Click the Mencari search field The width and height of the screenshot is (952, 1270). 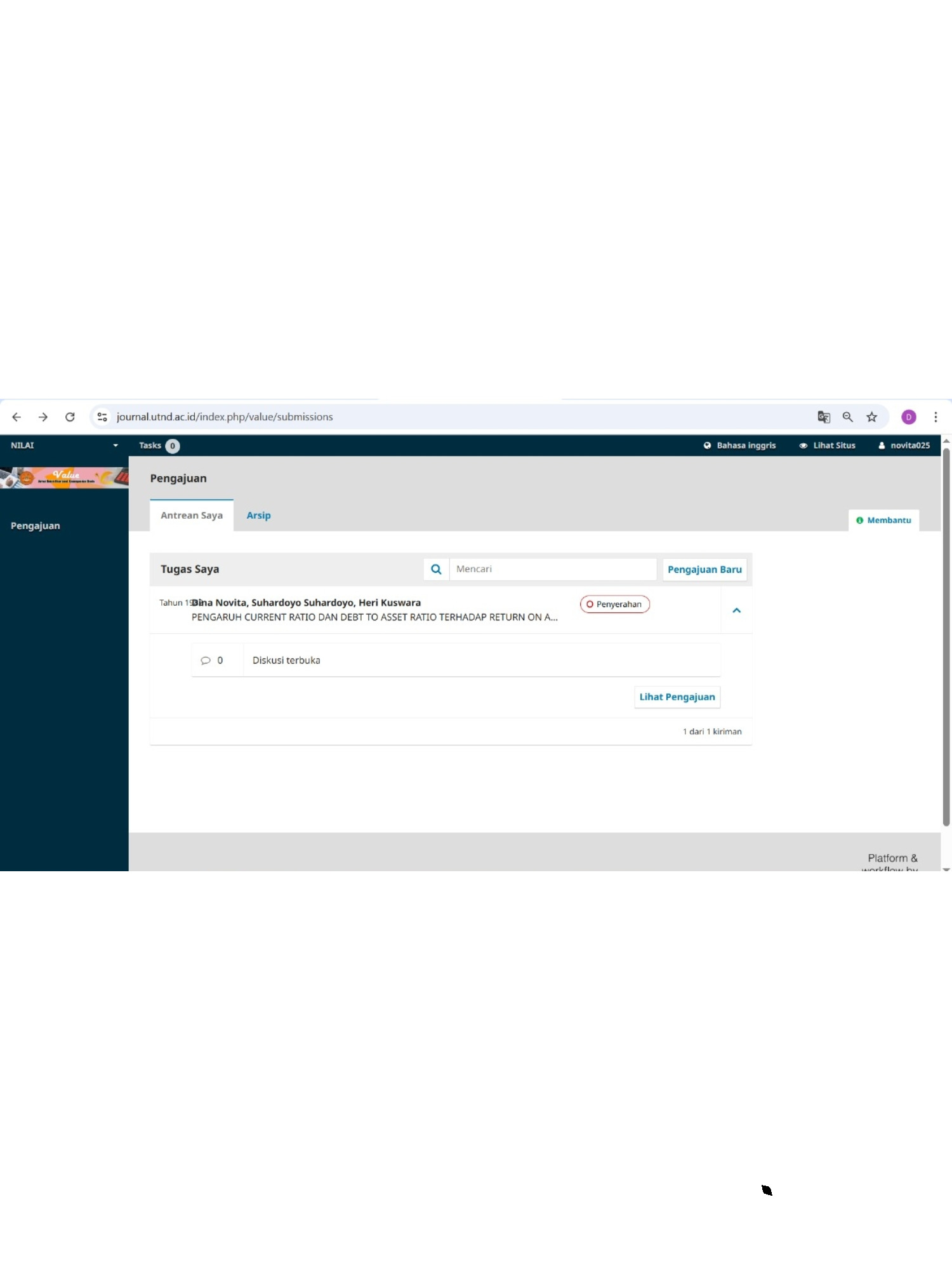(553, 569)
